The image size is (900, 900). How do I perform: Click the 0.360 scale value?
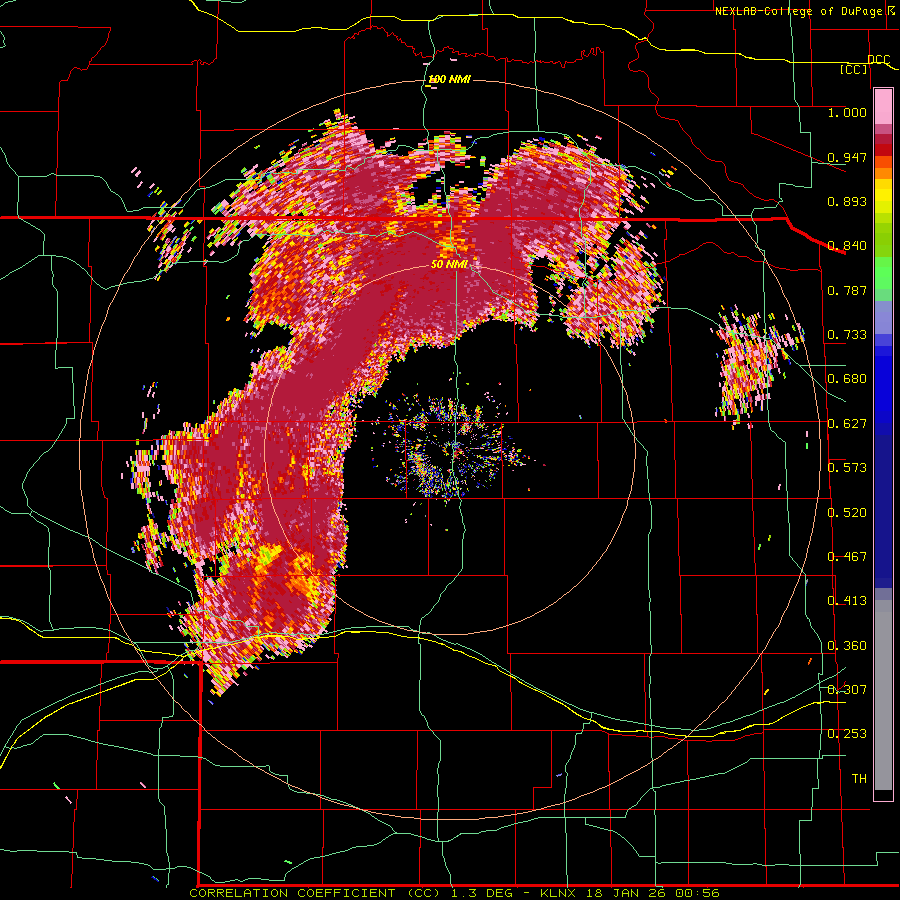pyautogui.click(x=847, y=646)
